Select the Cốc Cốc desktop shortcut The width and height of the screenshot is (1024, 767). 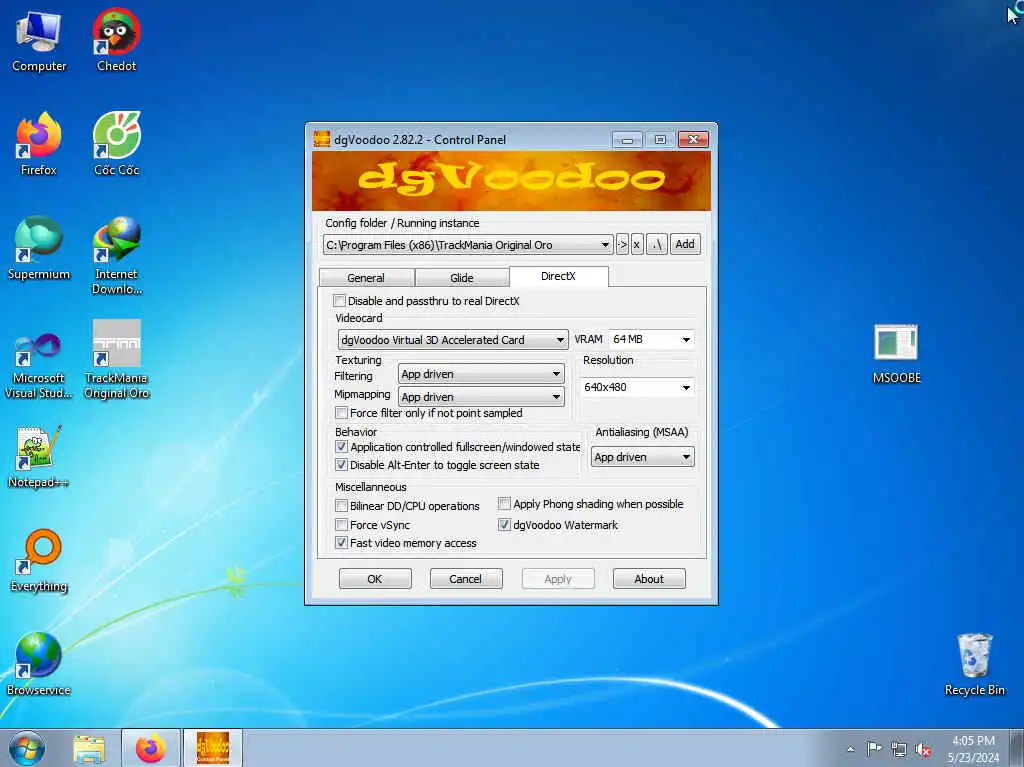click(116, 144)
